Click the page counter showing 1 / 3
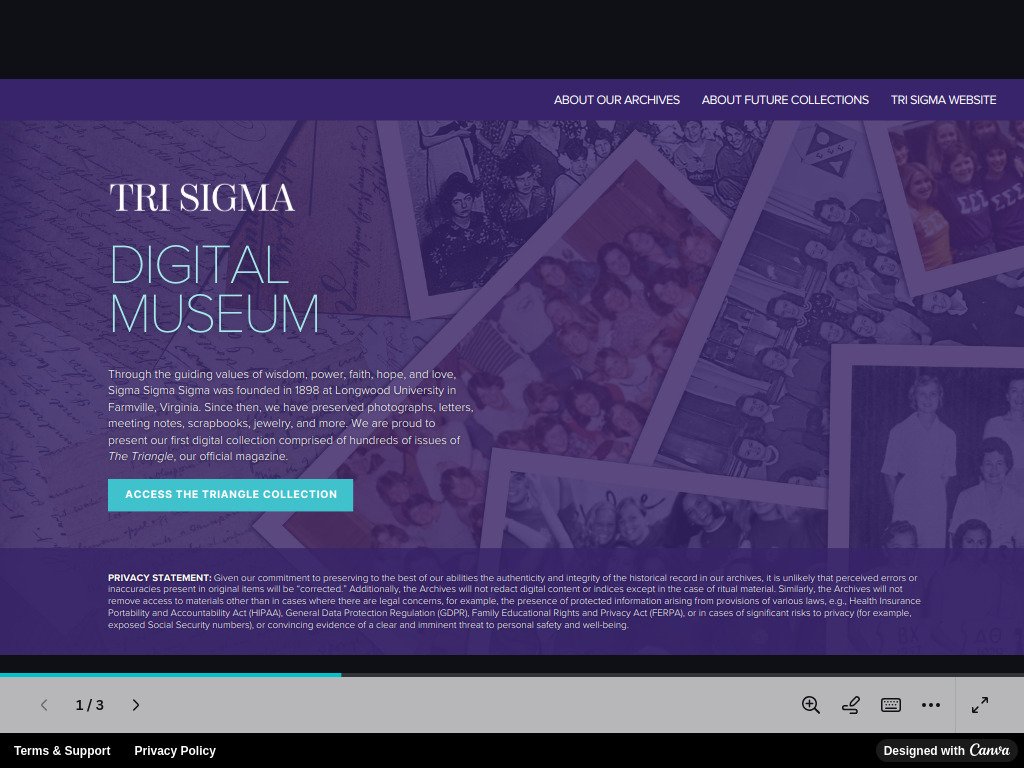Screen dimensions: 1024x768 pos(91,705)
